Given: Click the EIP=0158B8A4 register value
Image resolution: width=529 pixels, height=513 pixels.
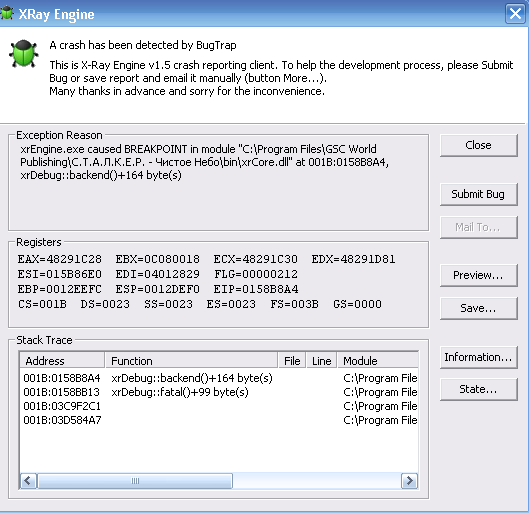Looking at the screenshot, I should 256,289.
